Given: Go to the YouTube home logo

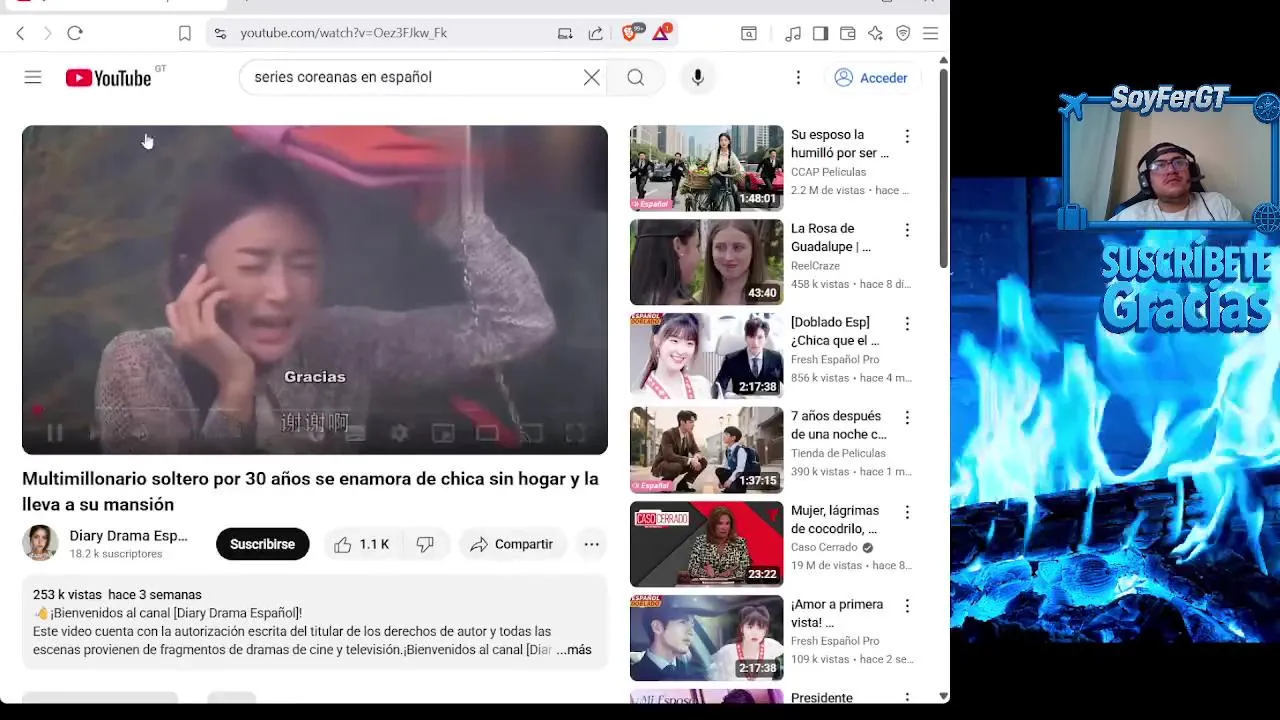Looking at the screenshot, I should (x=108, y=78).
